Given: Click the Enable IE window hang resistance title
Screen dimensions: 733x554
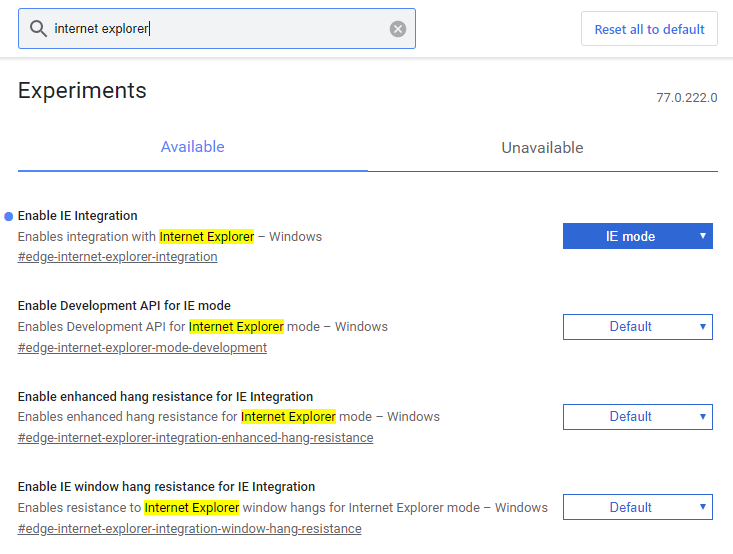Looking at the screenshot, I should tap(166, 487).
